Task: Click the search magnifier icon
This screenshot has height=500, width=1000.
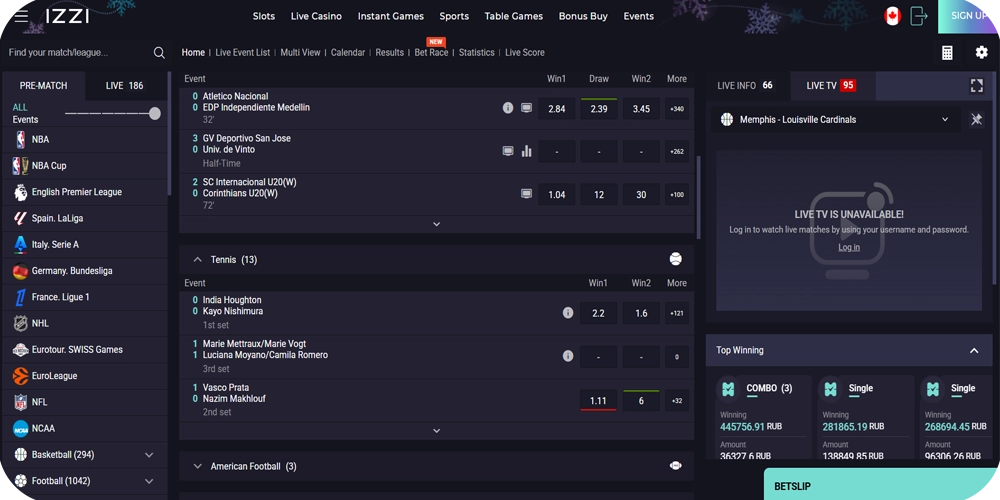Action: tap(159, 53)
